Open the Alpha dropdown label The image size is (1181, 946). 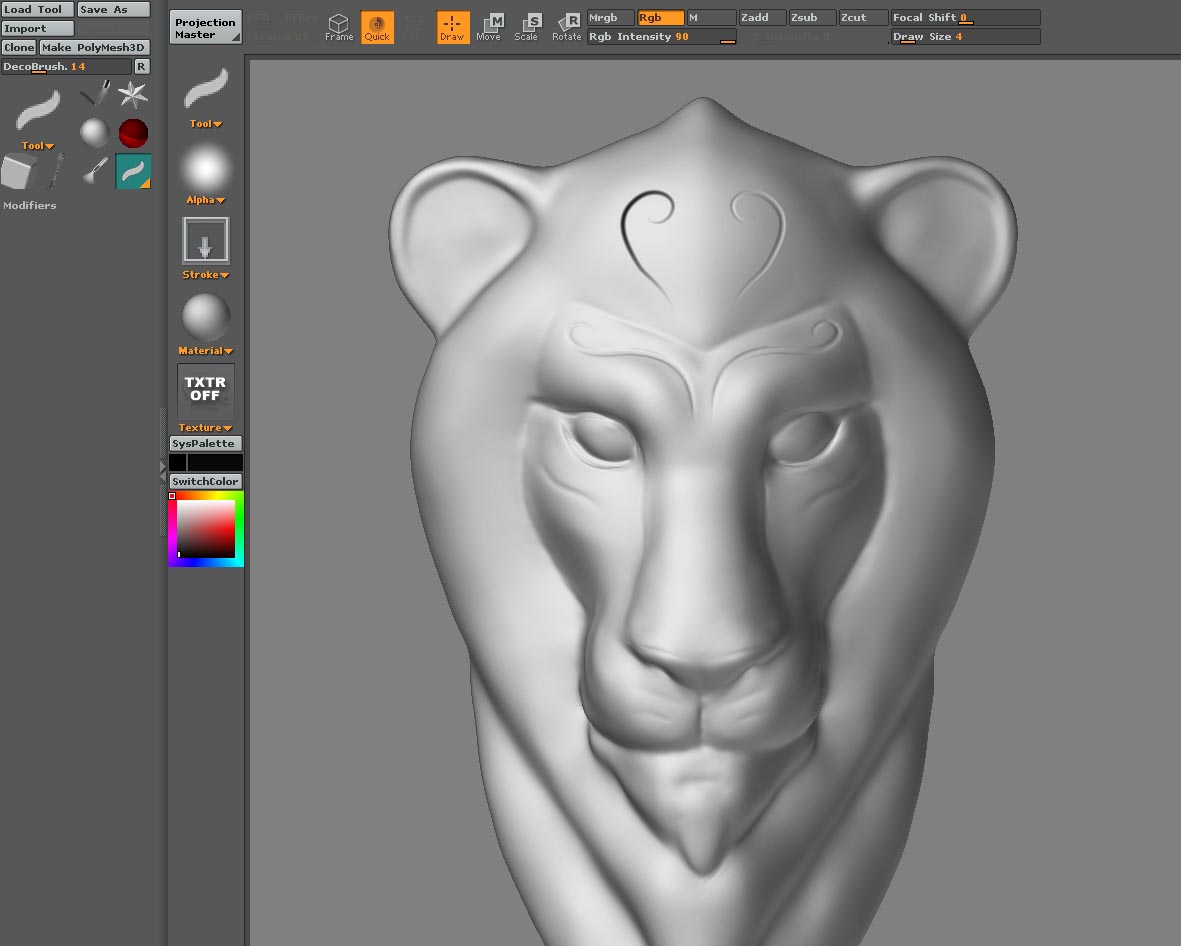pyautogui.click(x=206, y=200)
